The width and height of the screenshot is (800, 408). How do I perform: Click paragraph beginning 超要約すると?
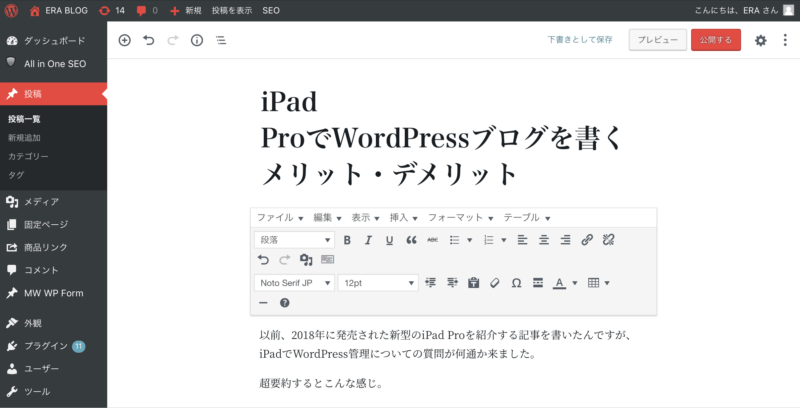click(x=321, y=383)
